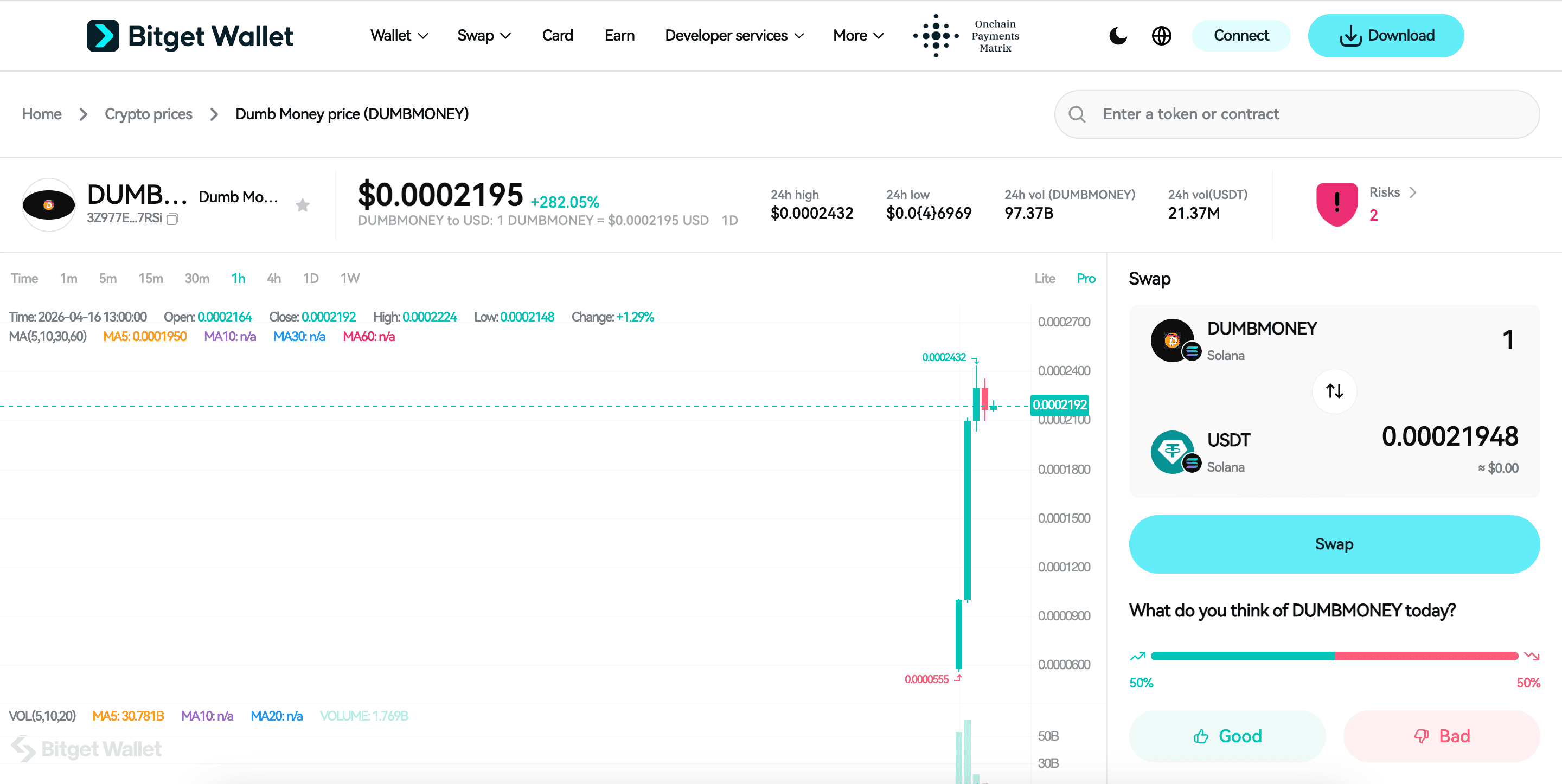Go to Crypto prices breadcrumb link
1562x784 pixels.
coord(148,114)
